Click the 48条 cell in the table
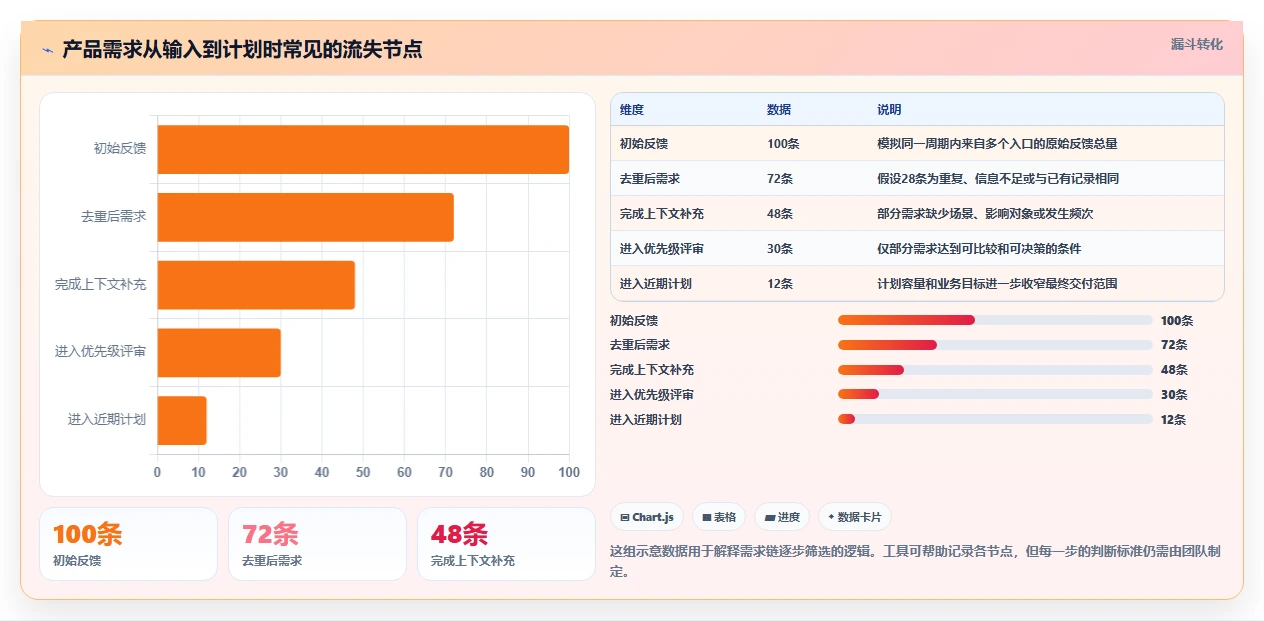Viewport: 1264px width, 621px height. (x=780, y=214)
